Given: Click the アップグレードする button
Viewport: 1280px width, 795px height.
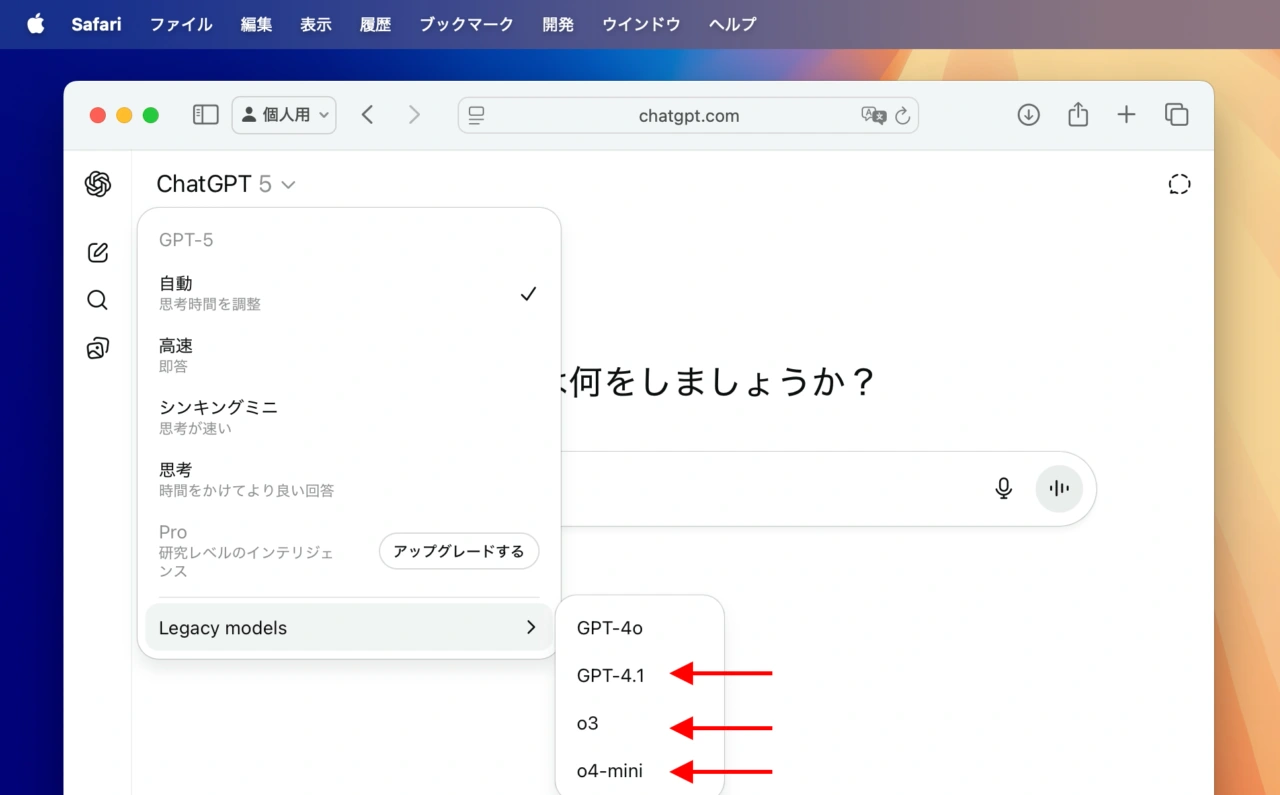Looking at the screenshot, I should (458, 551).
